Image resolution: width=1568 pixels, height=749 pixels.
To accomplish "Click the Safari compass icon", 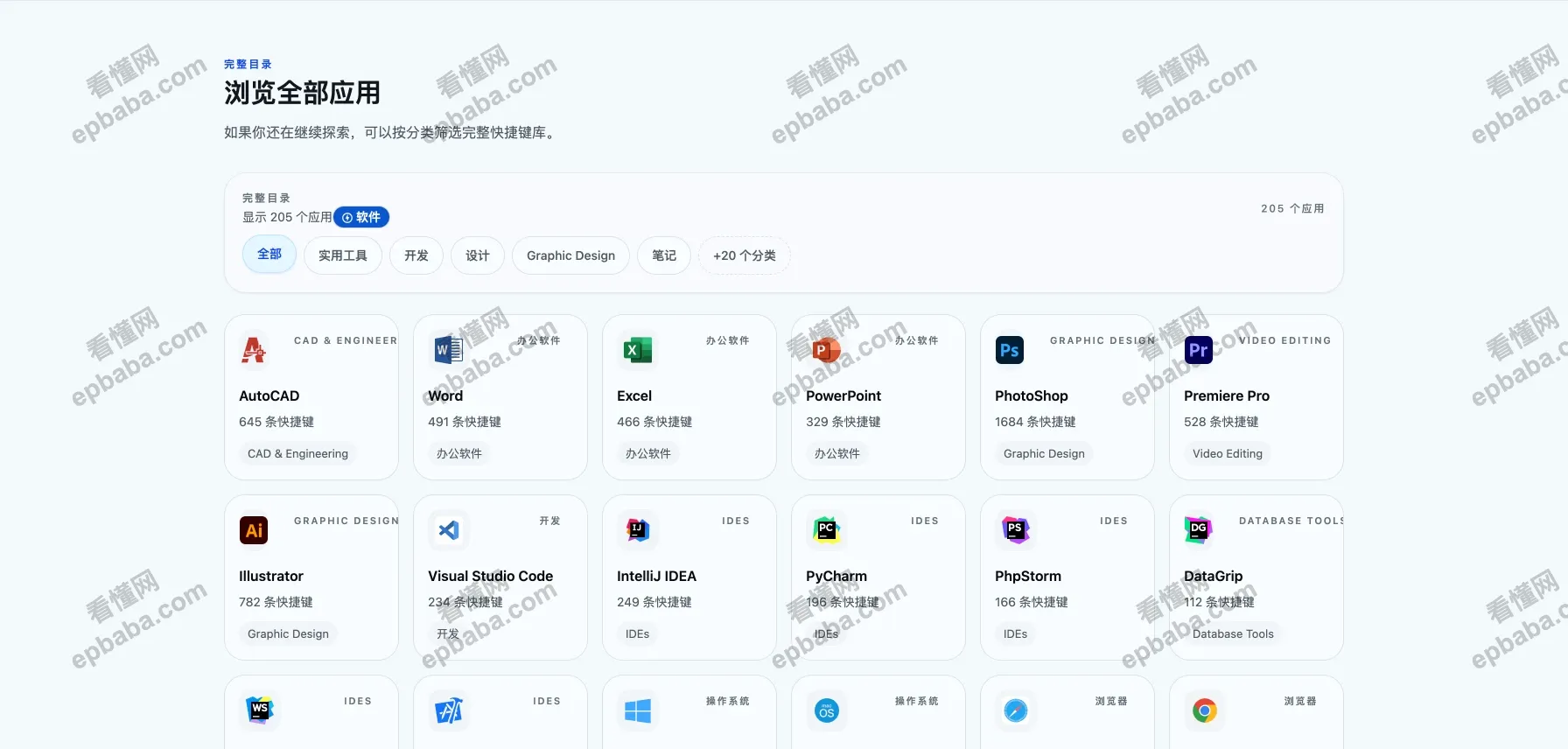I will [1016, 710].
